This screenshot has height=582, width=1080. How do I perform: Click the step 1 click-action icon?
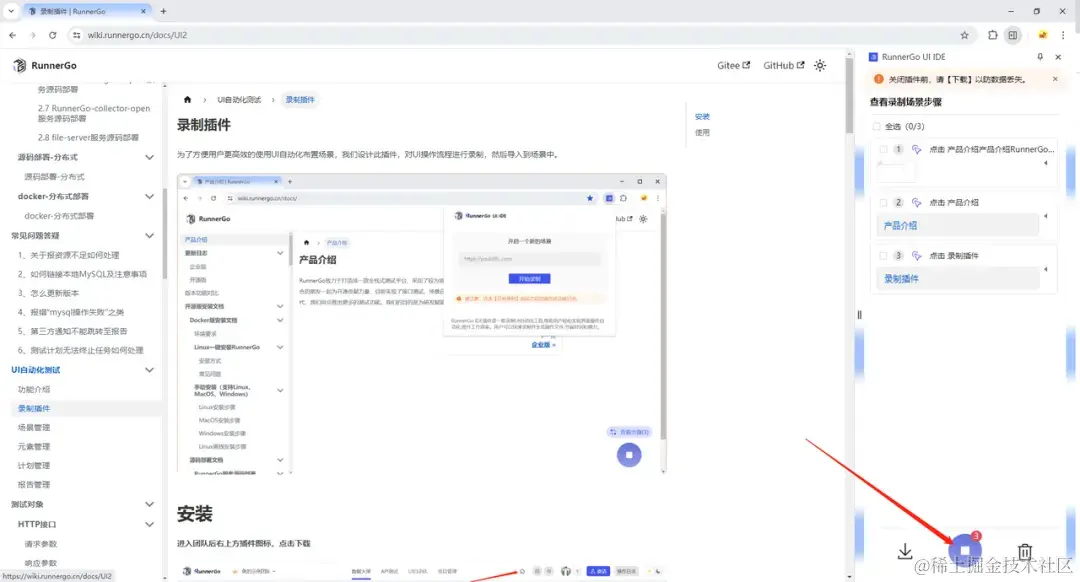pos(917,149)
